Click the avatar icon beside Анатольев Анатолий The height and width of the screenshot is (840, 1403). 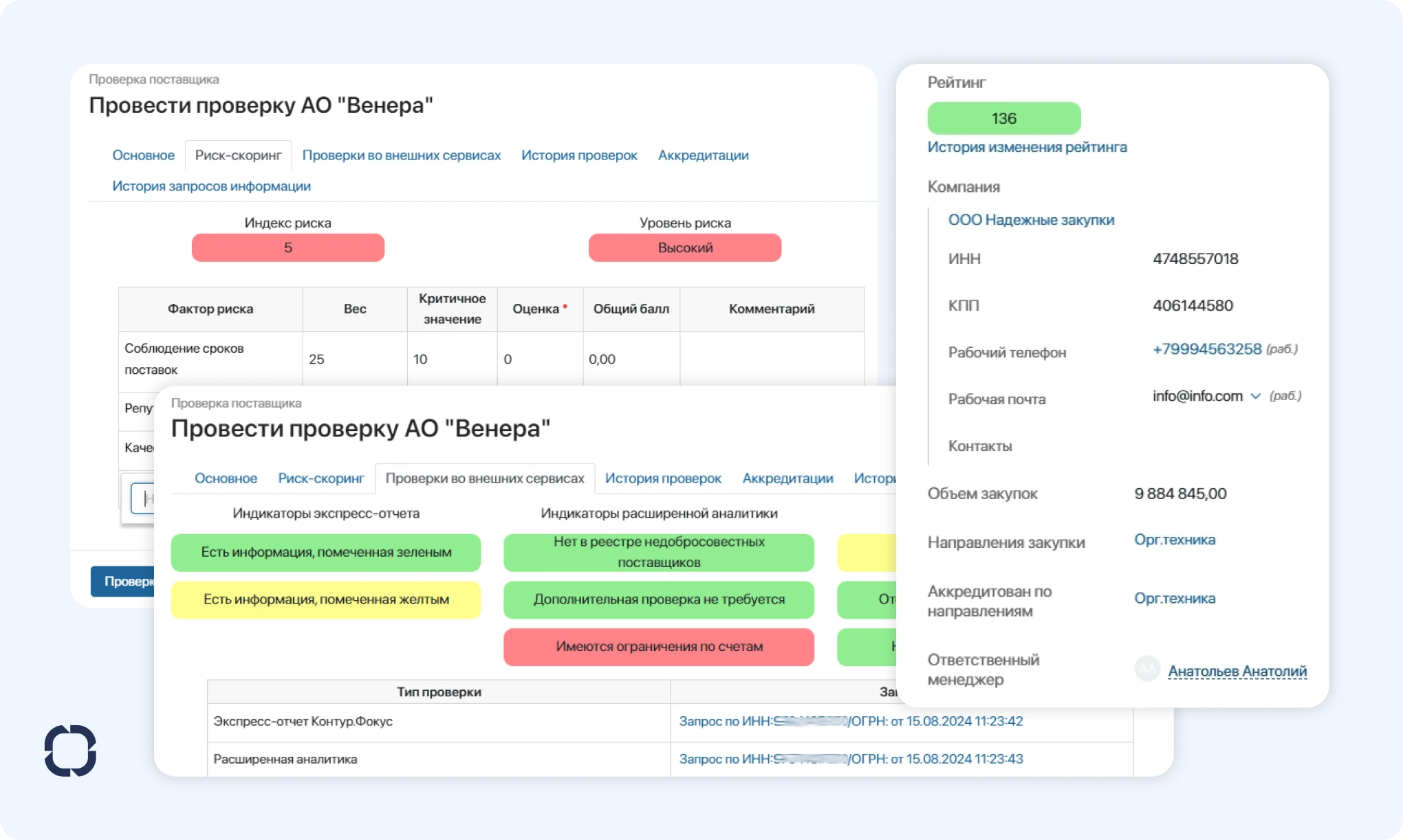(x=1147, y=669)
